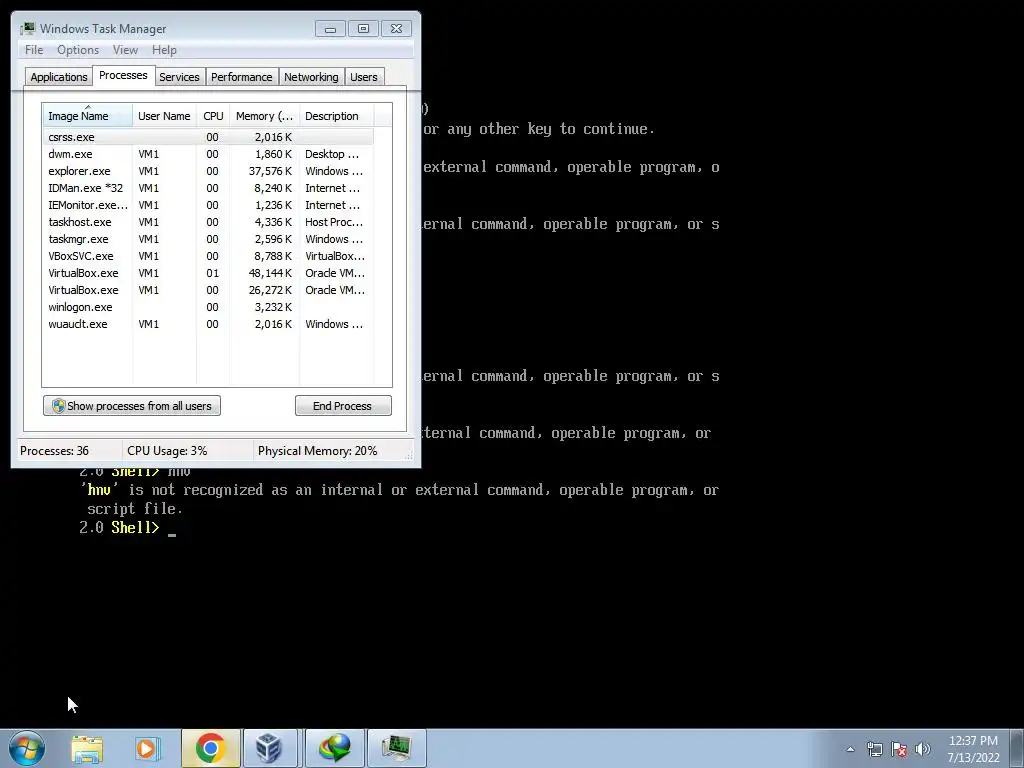Click CPU Usage: 3% in status bar
This screenshot has width=1024, height=768.
167,451
